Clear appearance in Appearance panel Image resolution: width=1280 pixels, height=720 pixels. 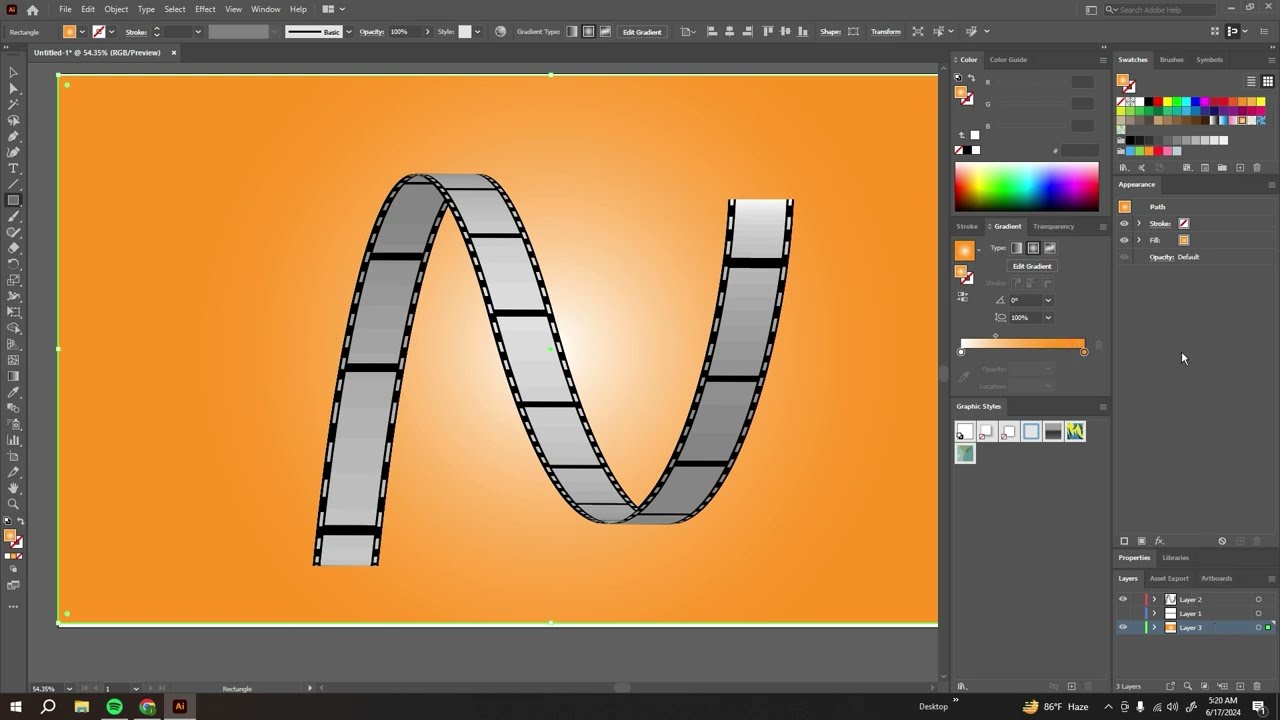click(x=1222, y=541)
